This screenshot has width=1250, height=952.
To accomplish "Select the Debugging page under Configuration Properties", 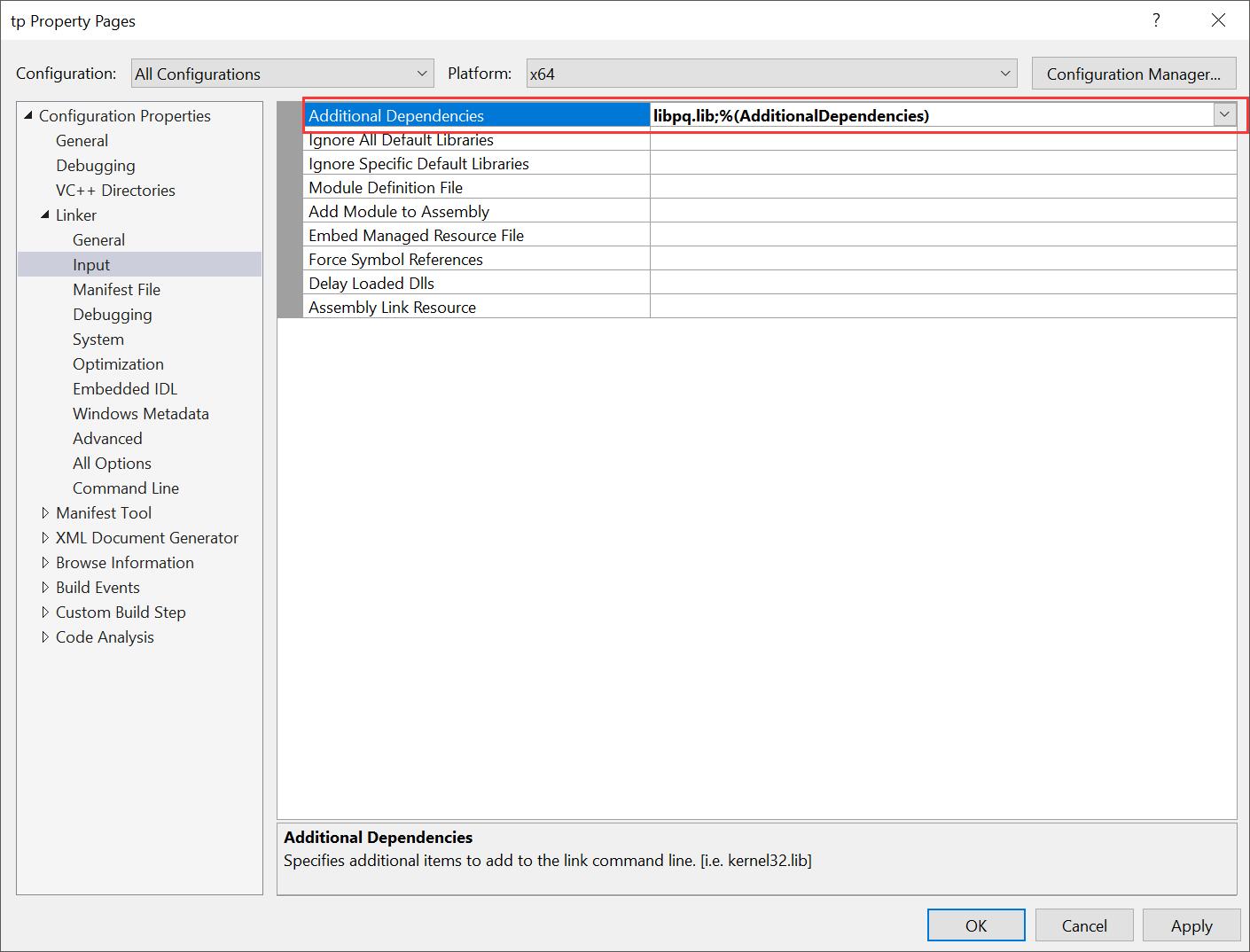I will (x=96, y=165).
